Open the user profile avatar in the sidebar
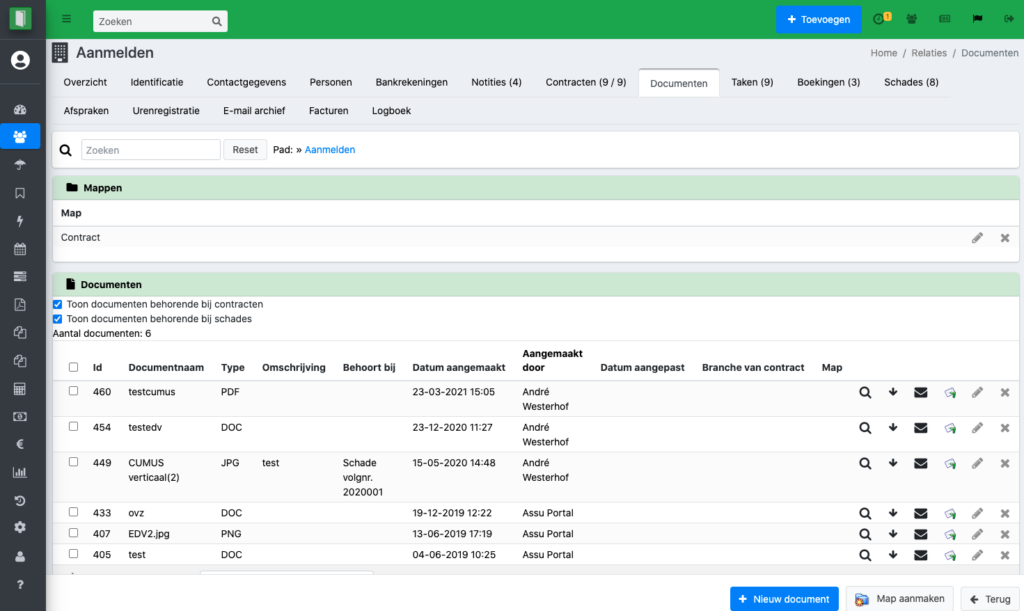The image size is (1024, 611). click(20, 60)
